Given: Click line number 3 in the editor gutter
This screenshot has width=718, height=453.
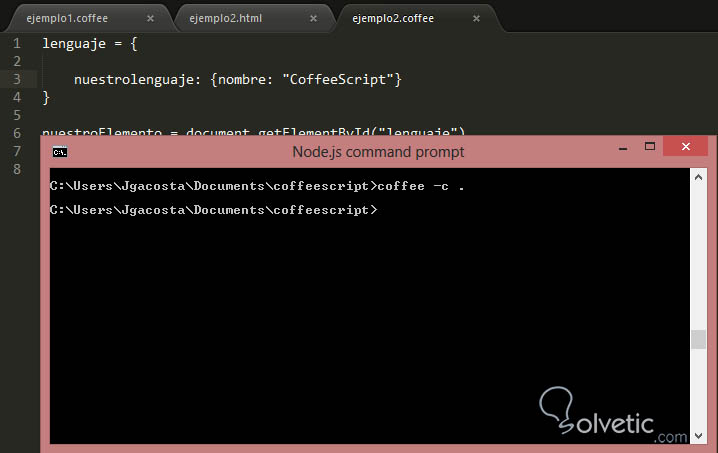Looking at the screenshot, I should pyautogui.click(x=17, y=79).
